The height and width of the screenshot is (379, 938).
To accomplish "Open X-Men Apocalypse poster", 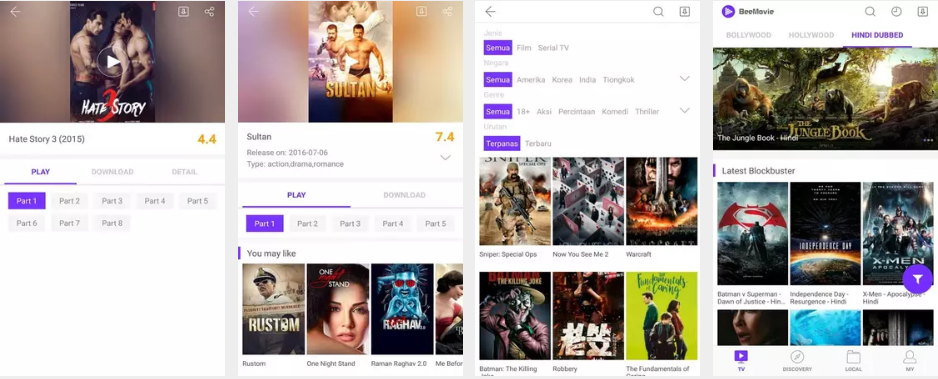I will 897,234.
